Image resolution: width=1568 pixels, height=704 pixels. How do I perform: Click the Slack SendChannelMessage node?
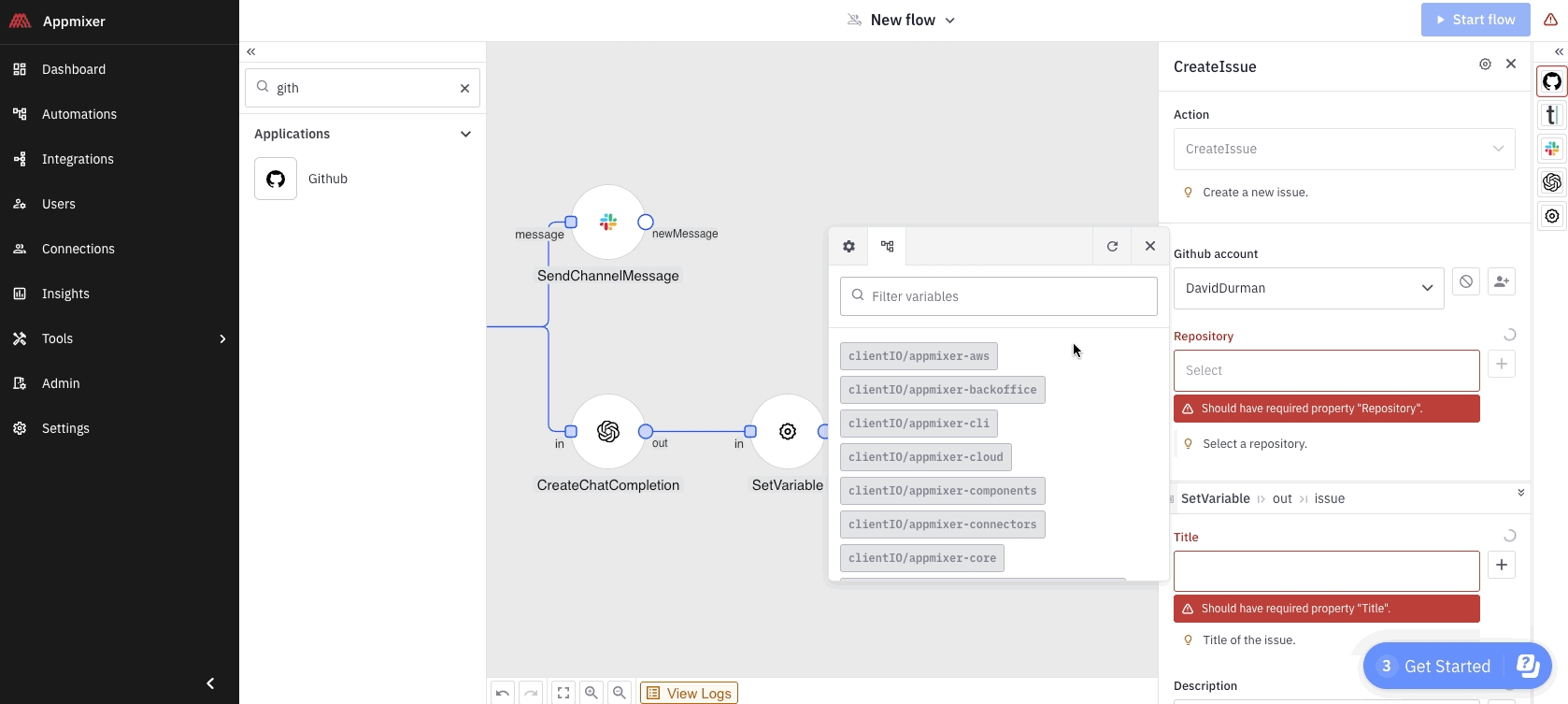pyautogui.click(x=608, y=223)
